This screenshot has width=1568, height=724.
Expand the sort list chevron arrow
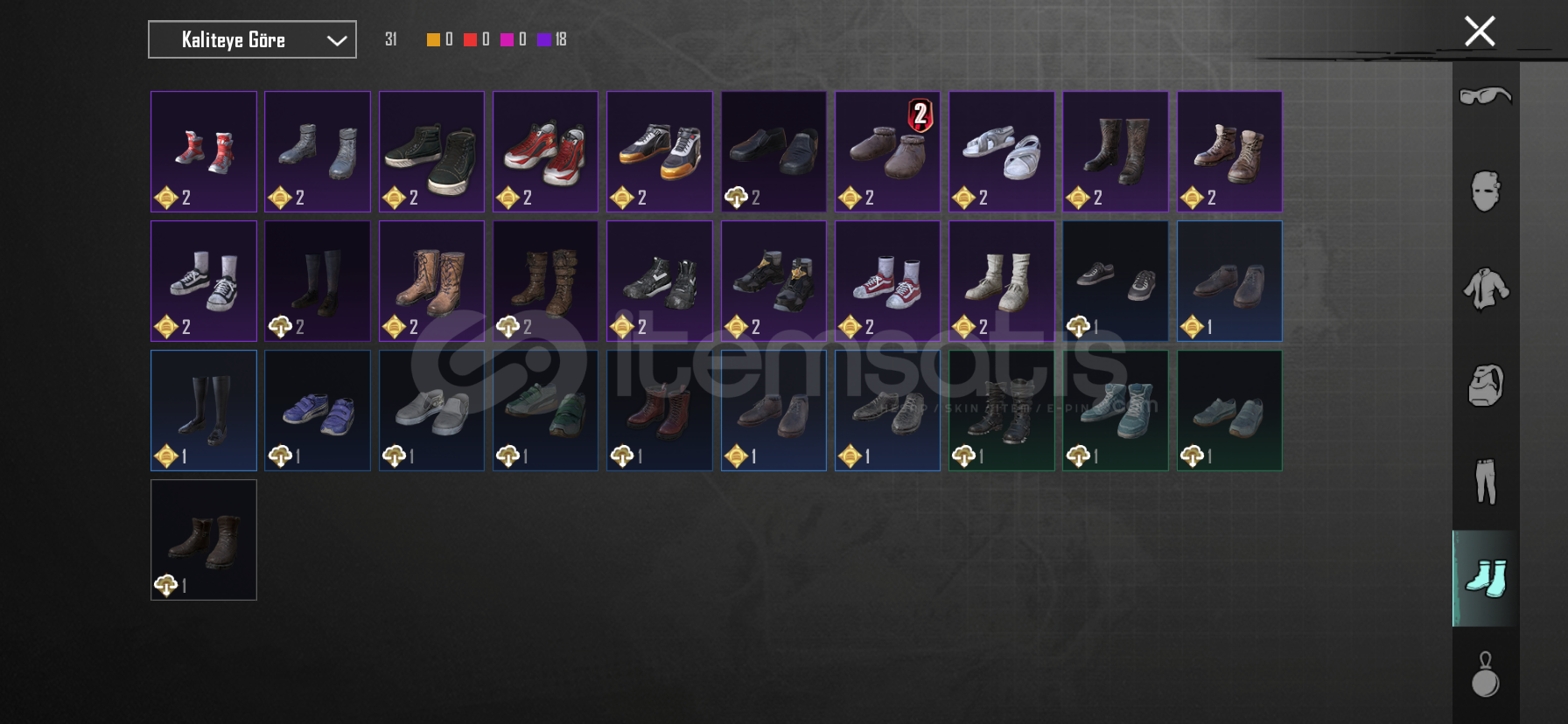point(337,40)
